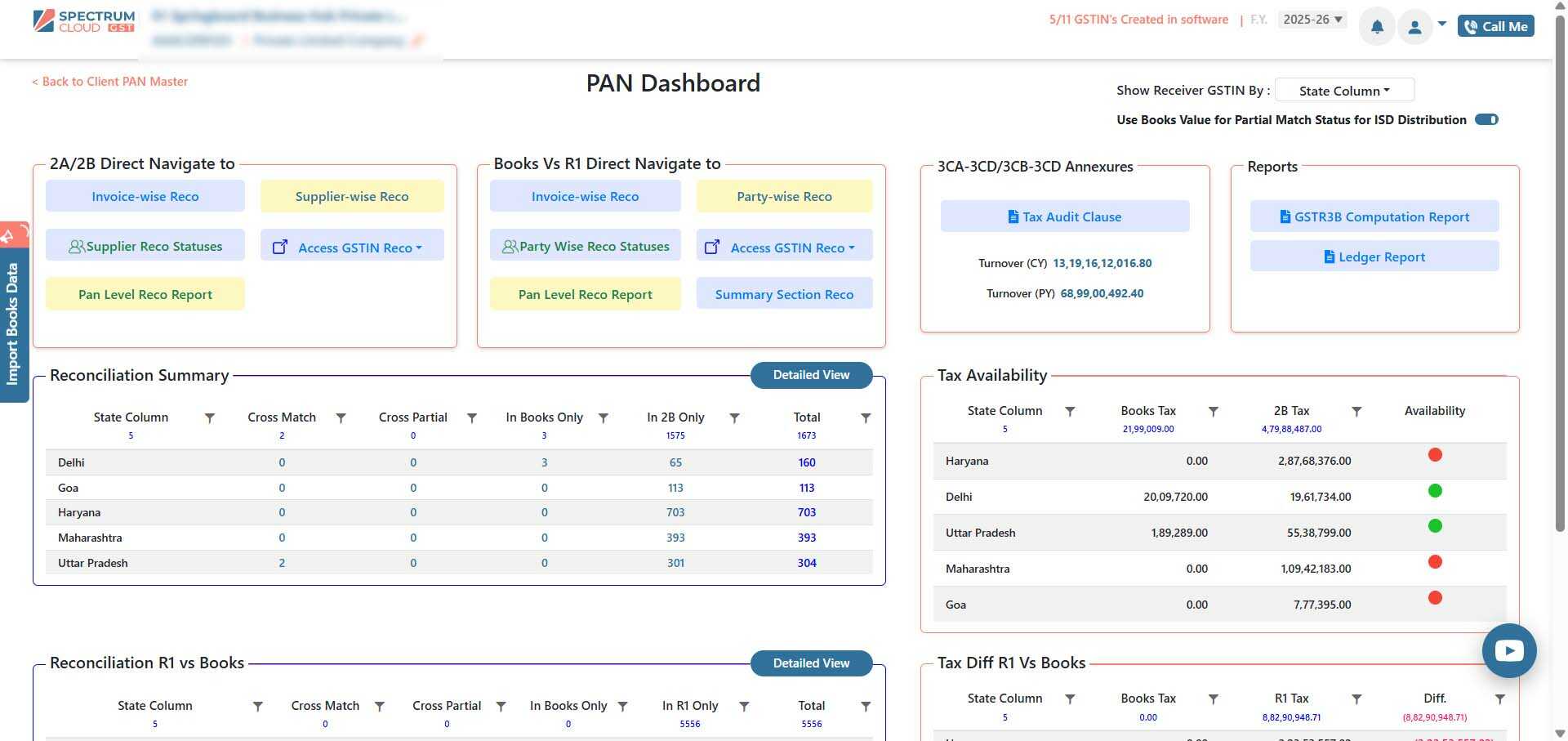The height and width of the screenshot is (741, 1568).
Task: Filter State Column in Reconciliation Summary
Action: coord(210,417)
